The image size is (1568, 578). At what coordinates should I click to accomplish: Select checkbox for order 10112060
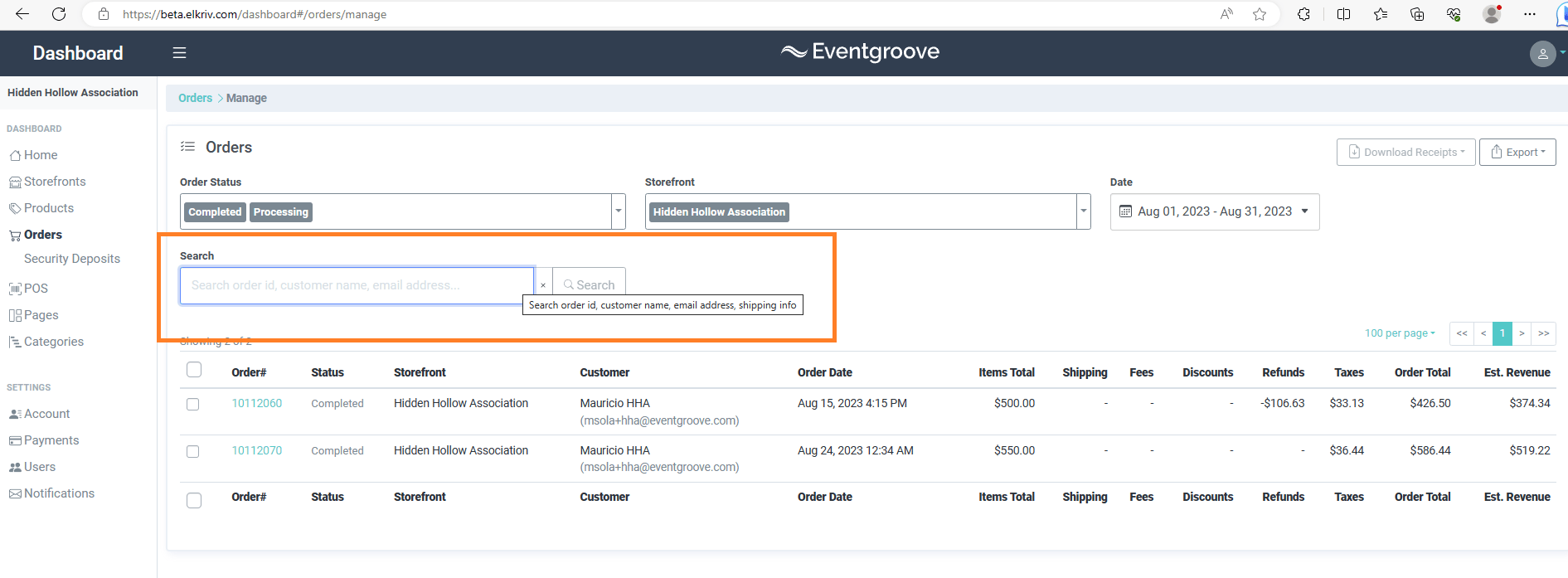[x=193, y=405]
